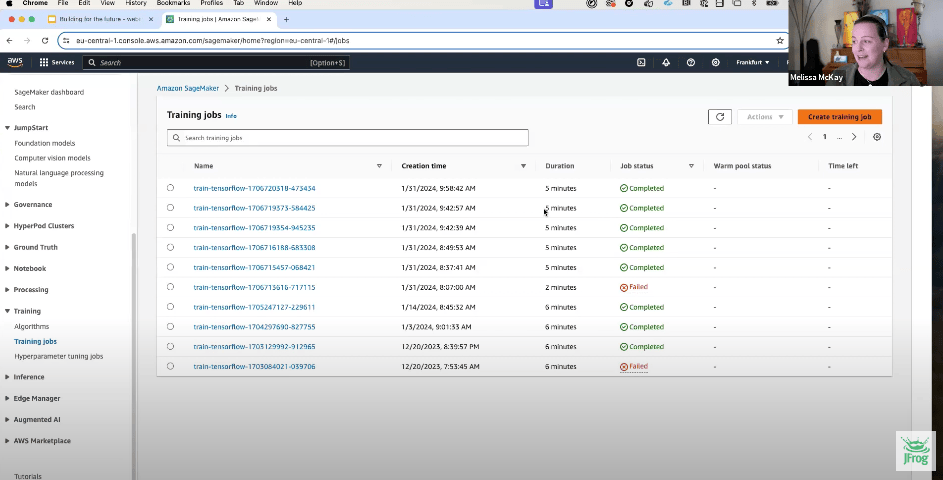Click Amazon SageMaker breadcrumb link
Viewport: 943px width, 480px height.
pos(188,88)
